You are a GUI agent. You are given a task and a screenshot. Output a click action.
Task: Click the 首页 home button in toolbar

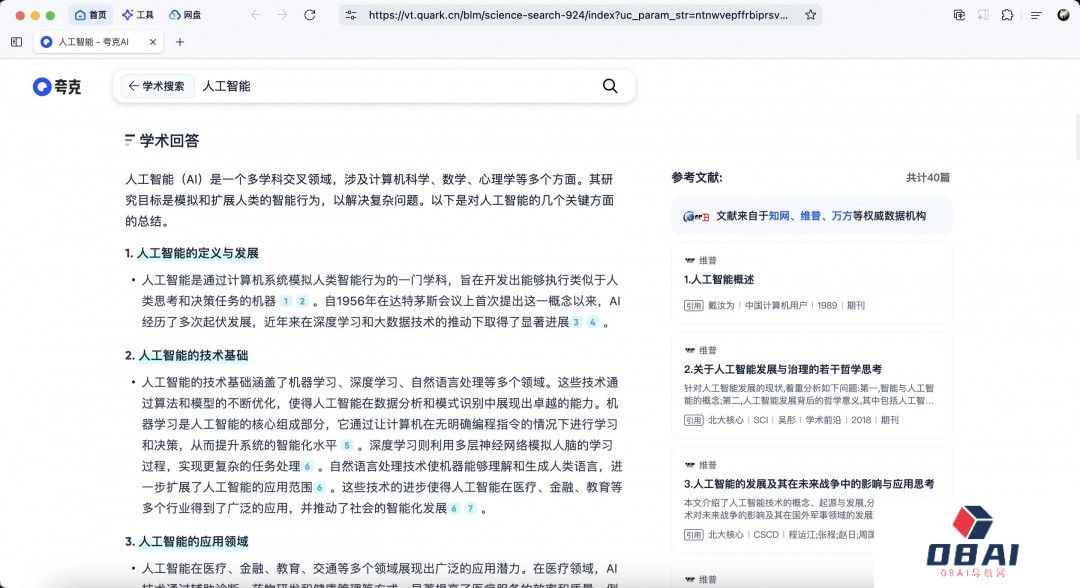point(90,15)
